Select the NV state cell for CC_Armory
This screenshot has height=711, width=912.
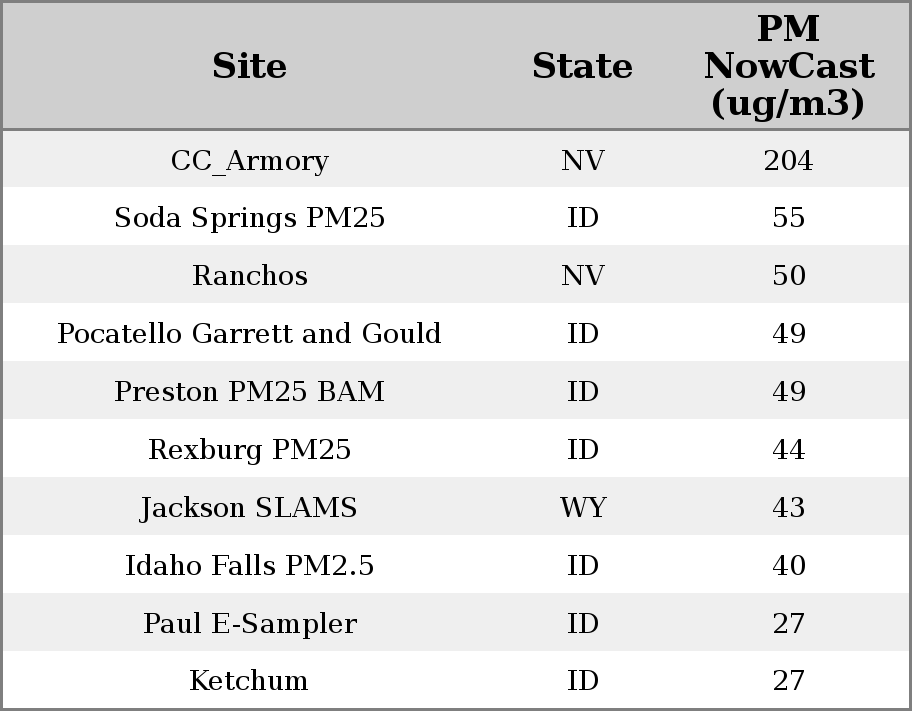[x=582, y=161]
